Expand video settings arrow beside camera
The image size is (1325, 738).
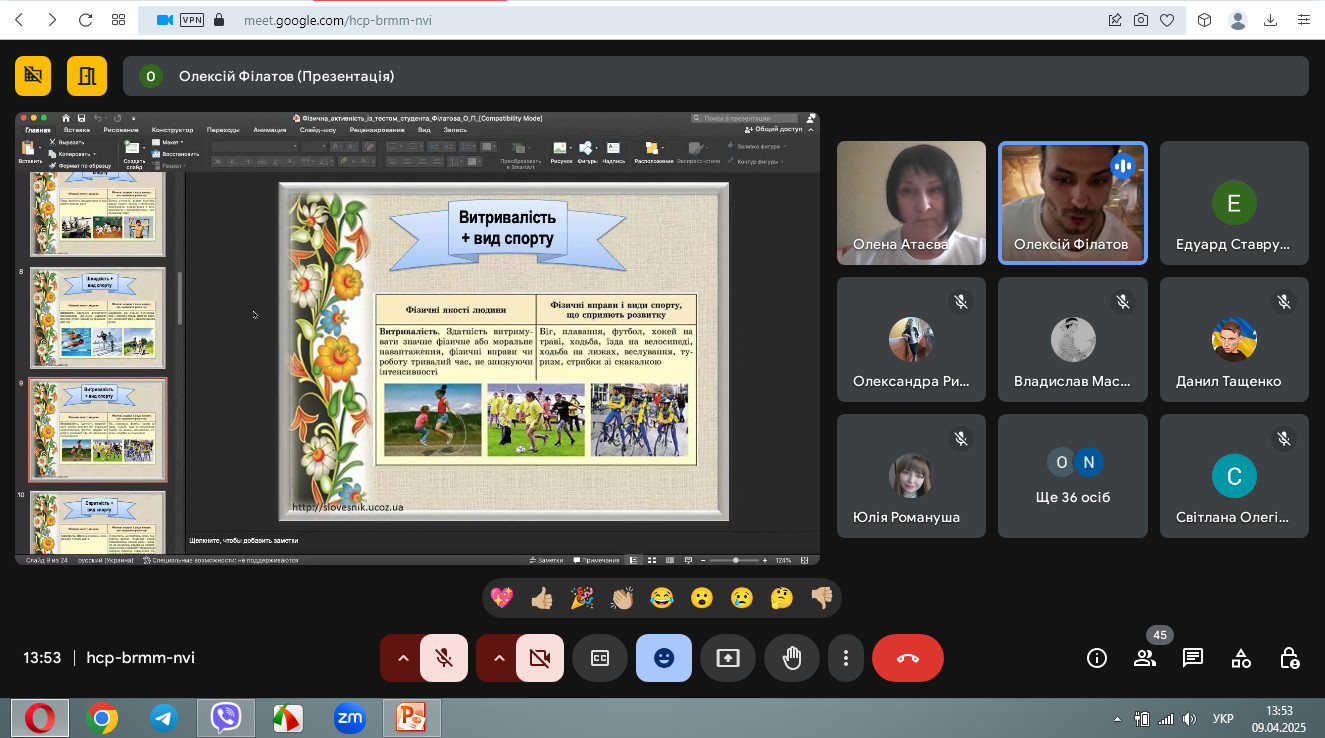pos(498,658)
